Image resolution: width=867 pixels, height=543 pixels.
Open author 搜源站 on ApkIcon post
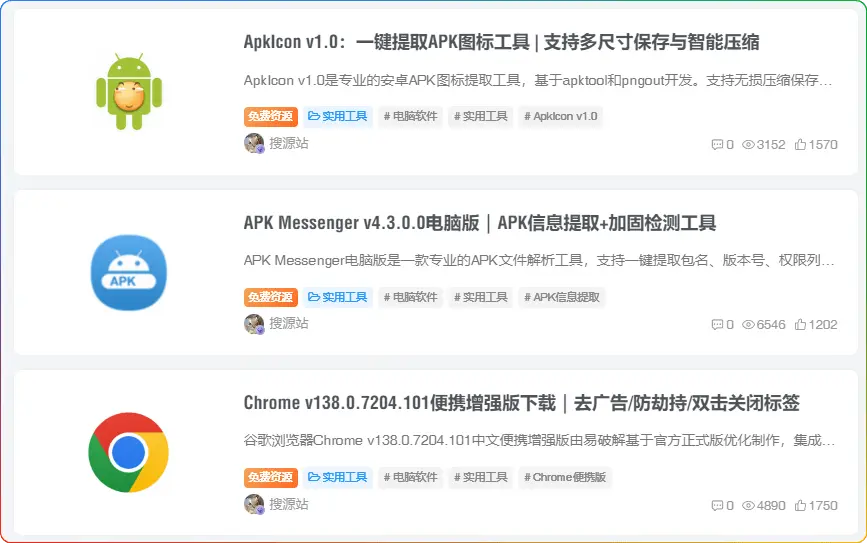tap(289, 143)
